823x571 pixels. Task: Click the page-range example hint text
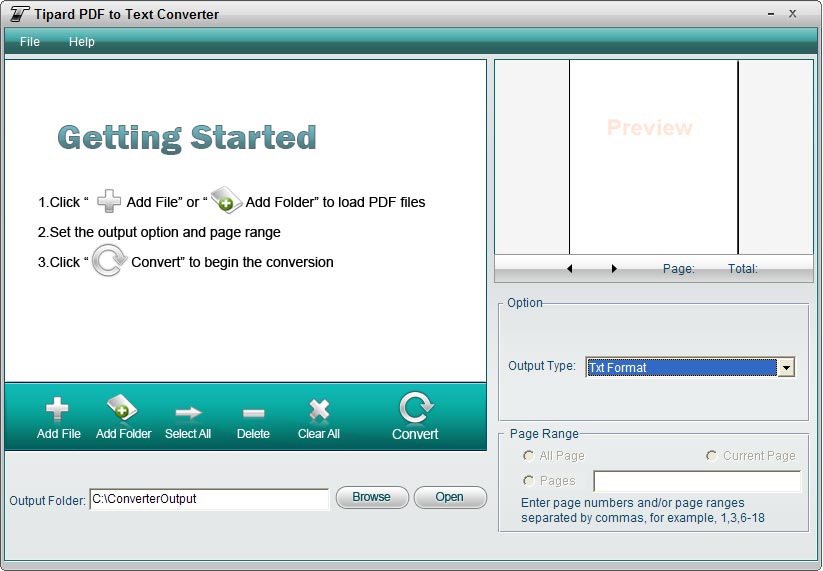pyautogui.click(x=642, y=510)
